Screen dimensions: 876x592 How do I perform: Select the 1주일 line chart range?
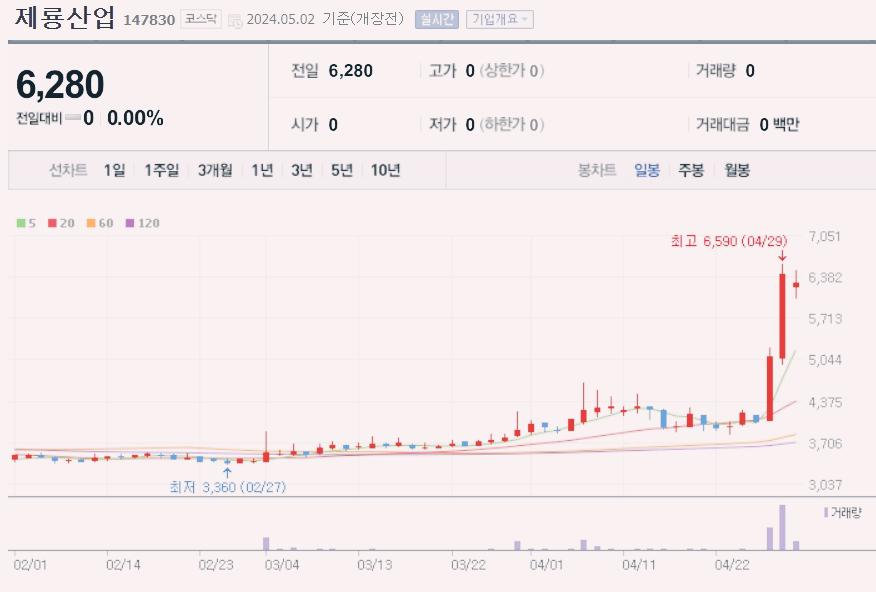[x=161, y=170]
